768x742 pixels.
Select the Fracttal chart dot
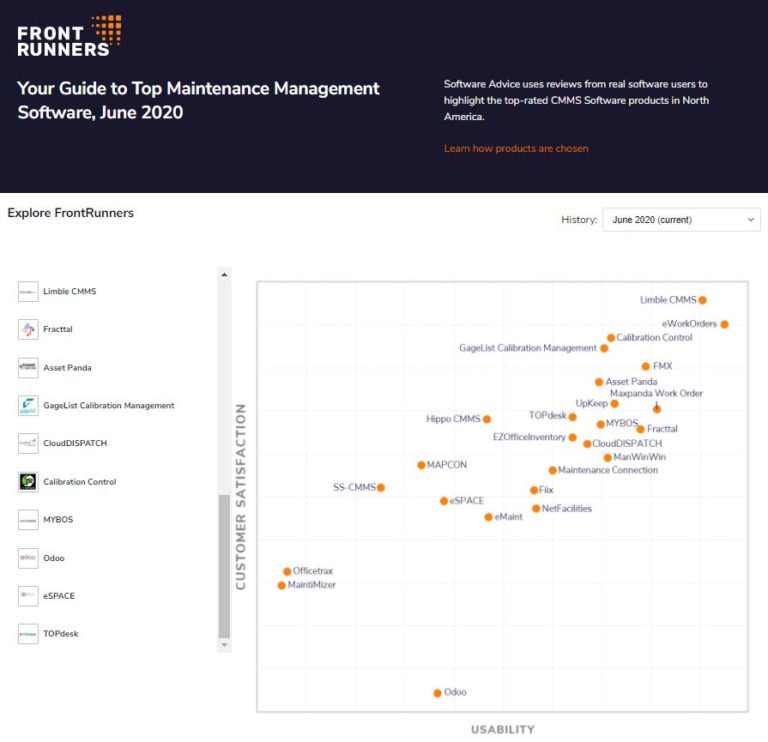[641, 430]
